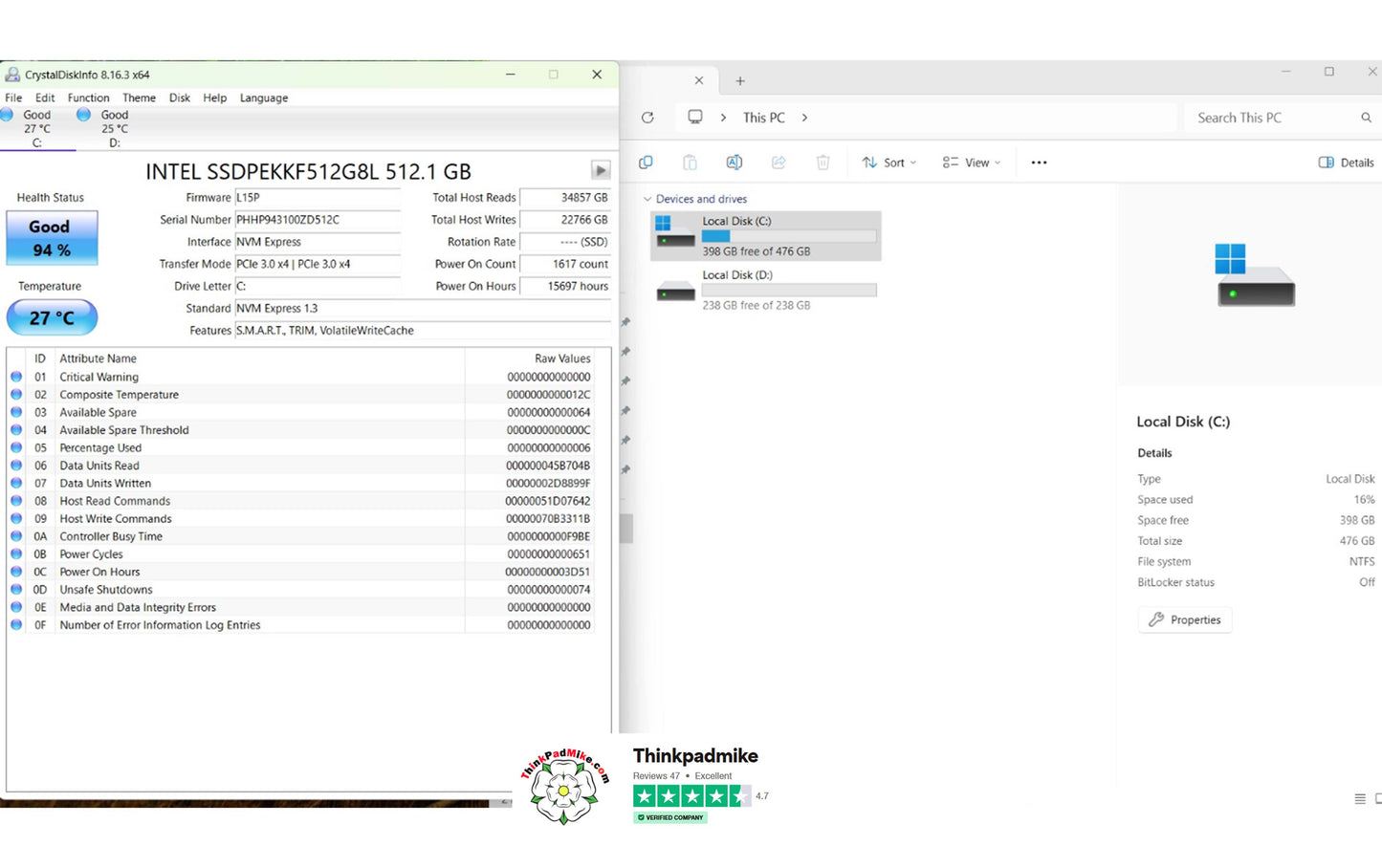Viewport: 1382px width, 868px height.
Task: Click the next disk arrow button
Action: [601, 170]
